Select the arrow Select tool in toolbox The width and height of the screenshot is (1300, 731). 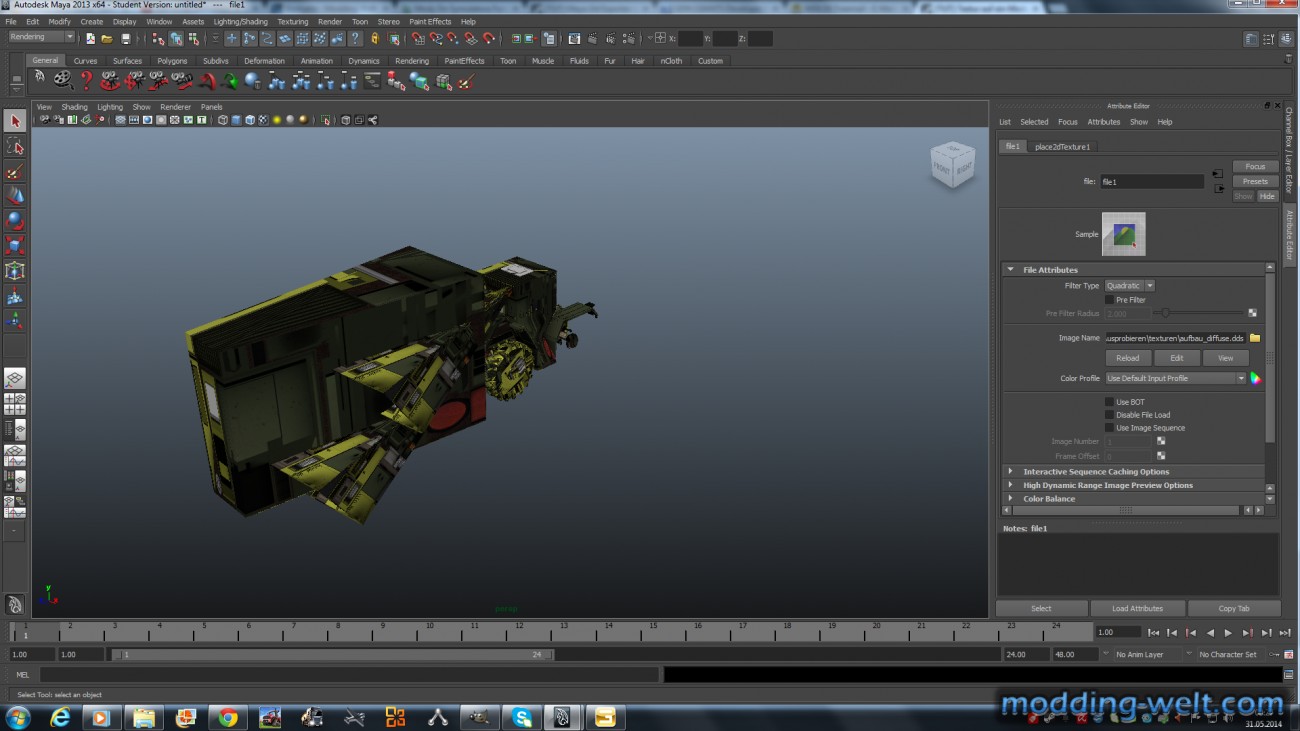tap(15, 121)
